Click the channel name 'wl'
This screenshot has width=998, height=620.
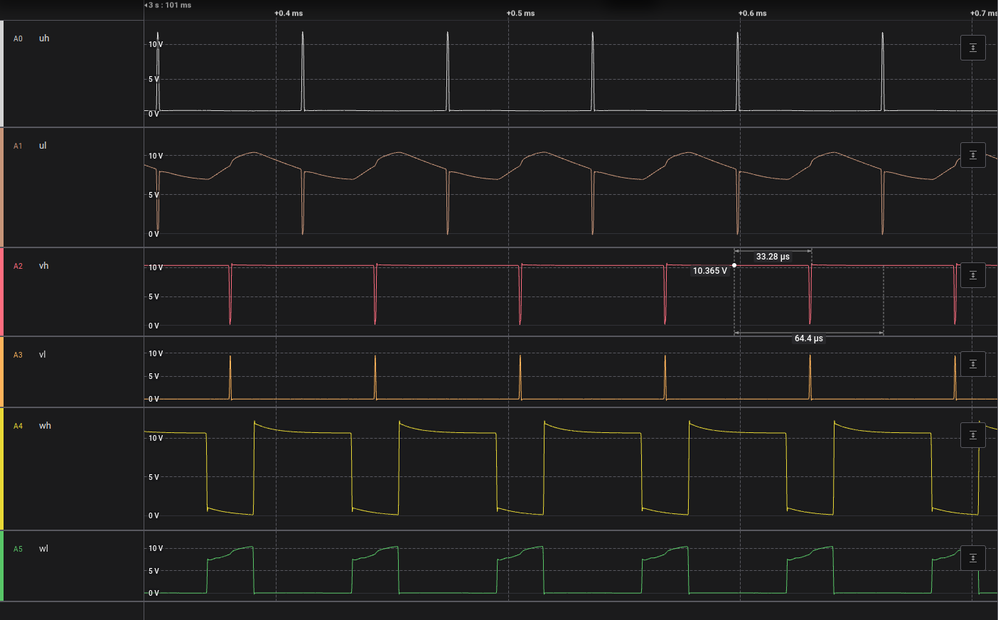(43, 548)
